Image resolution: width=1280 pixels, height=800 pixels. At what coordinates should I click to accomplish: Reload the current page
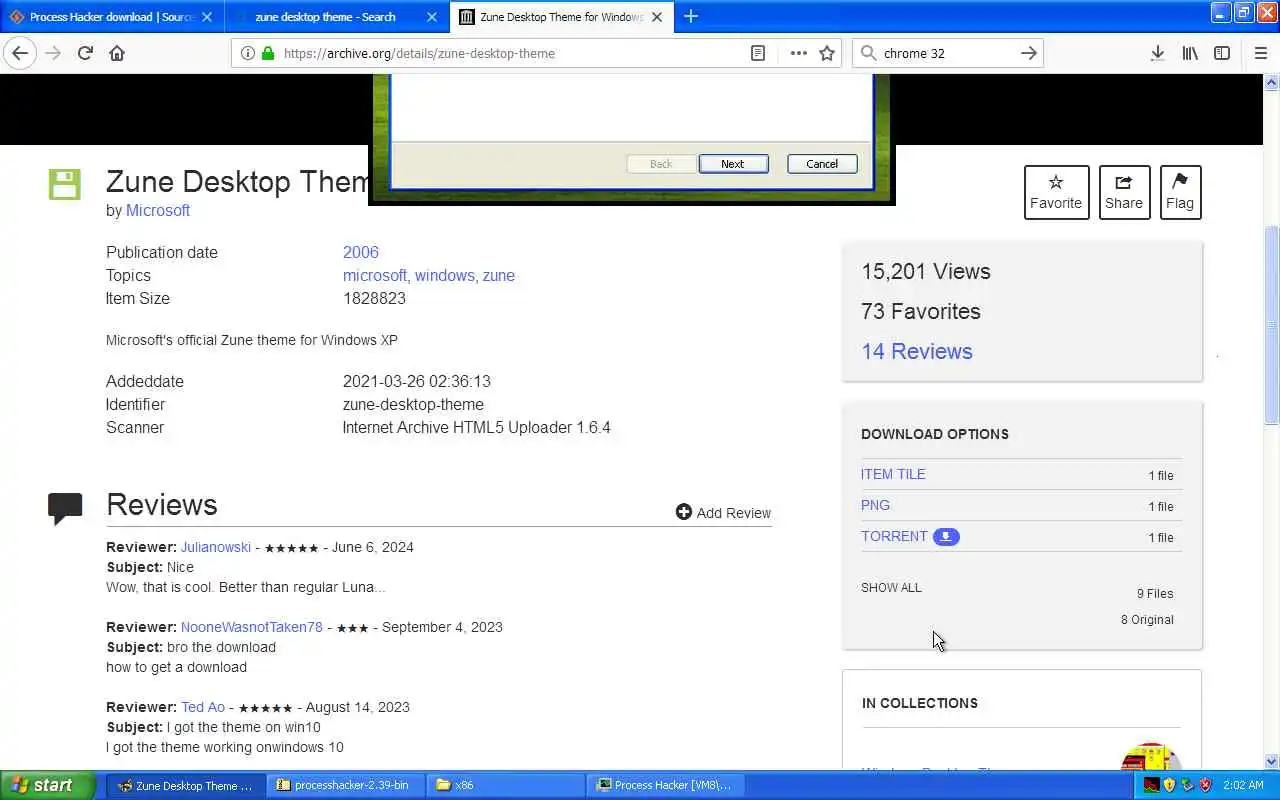[85, 53]
